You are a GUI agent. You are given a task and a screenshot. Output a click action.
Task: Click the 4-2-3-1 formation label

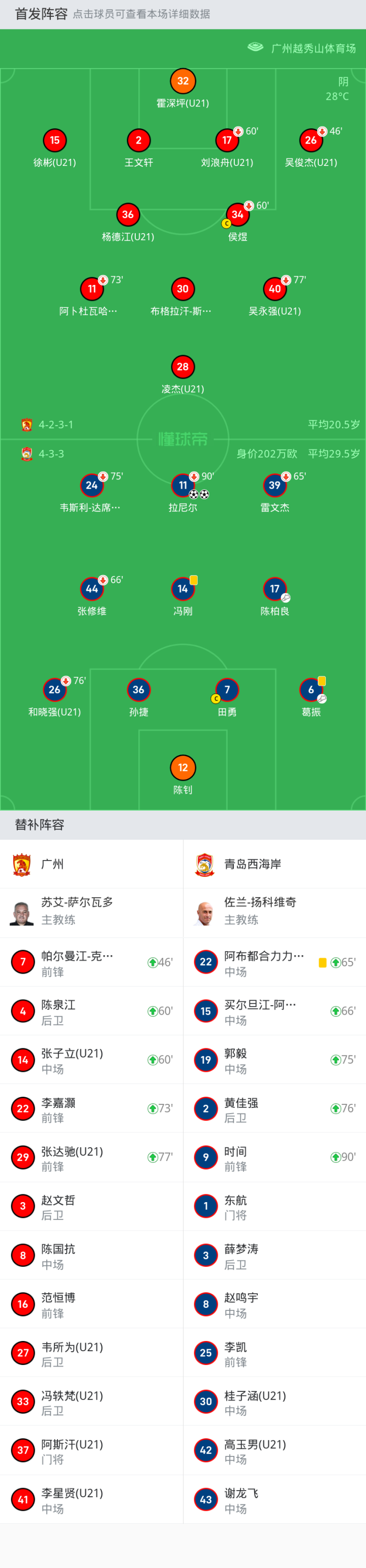click(x=56, y=424)
